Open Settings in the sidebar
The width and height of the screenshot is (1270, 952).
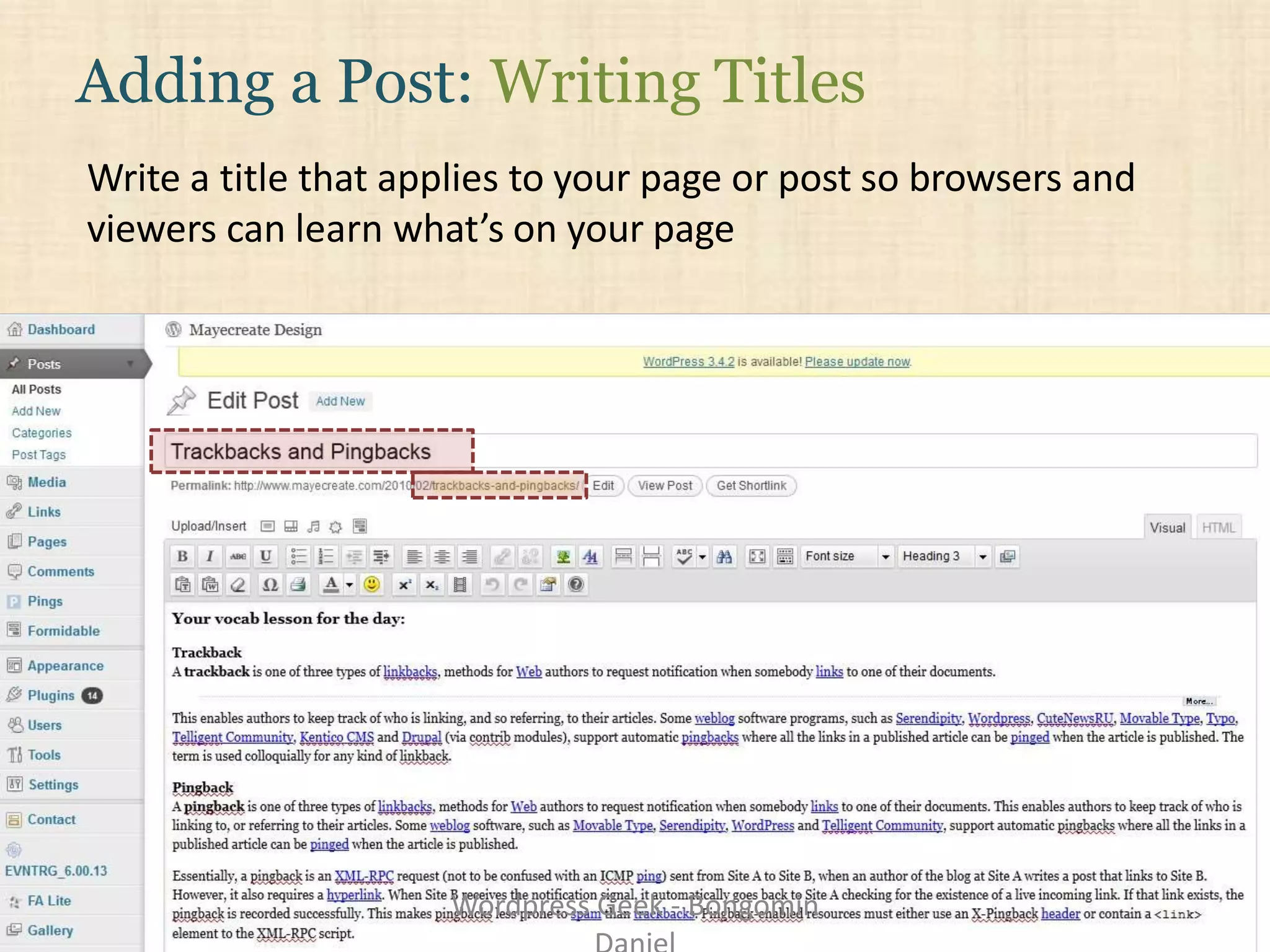(53, 785)
